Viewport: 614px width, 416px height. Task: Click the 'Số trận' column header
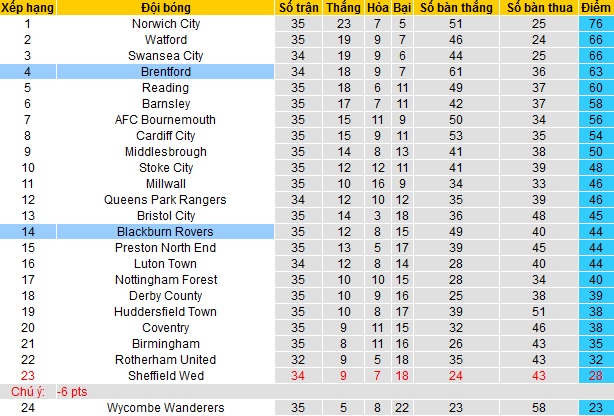[296, 8]
